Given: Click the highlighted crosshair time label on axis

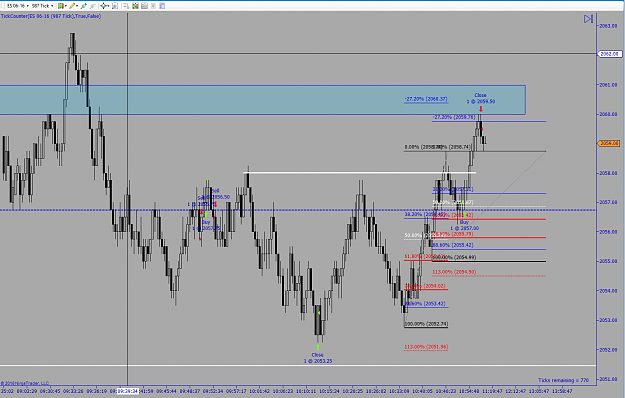Looking at the screenshot, I should tap(128, 391).
